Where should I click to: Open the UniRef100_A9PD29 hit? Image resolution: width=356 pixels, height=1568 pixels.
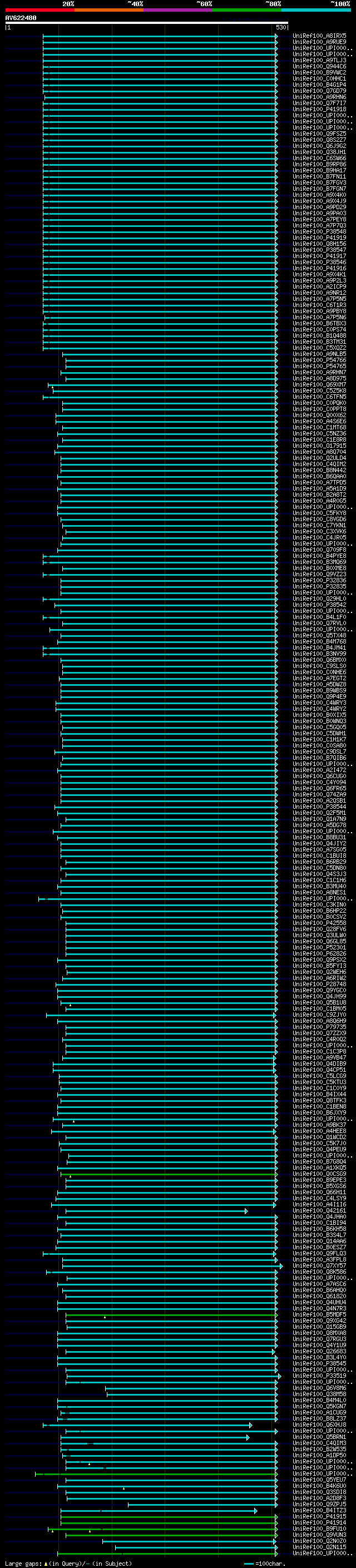[319, 207]
